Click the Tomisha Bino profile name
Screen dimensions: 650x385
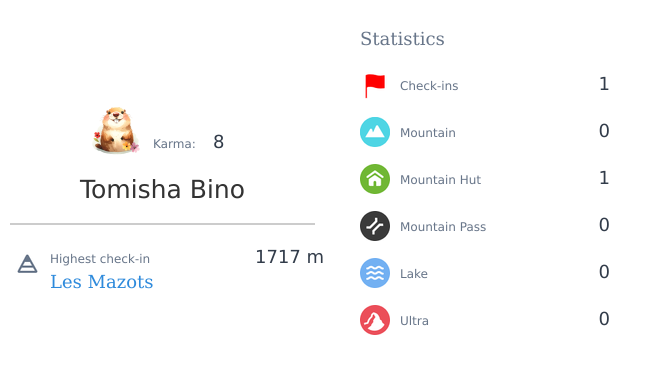pyautogui.click(x=162, y=189)
